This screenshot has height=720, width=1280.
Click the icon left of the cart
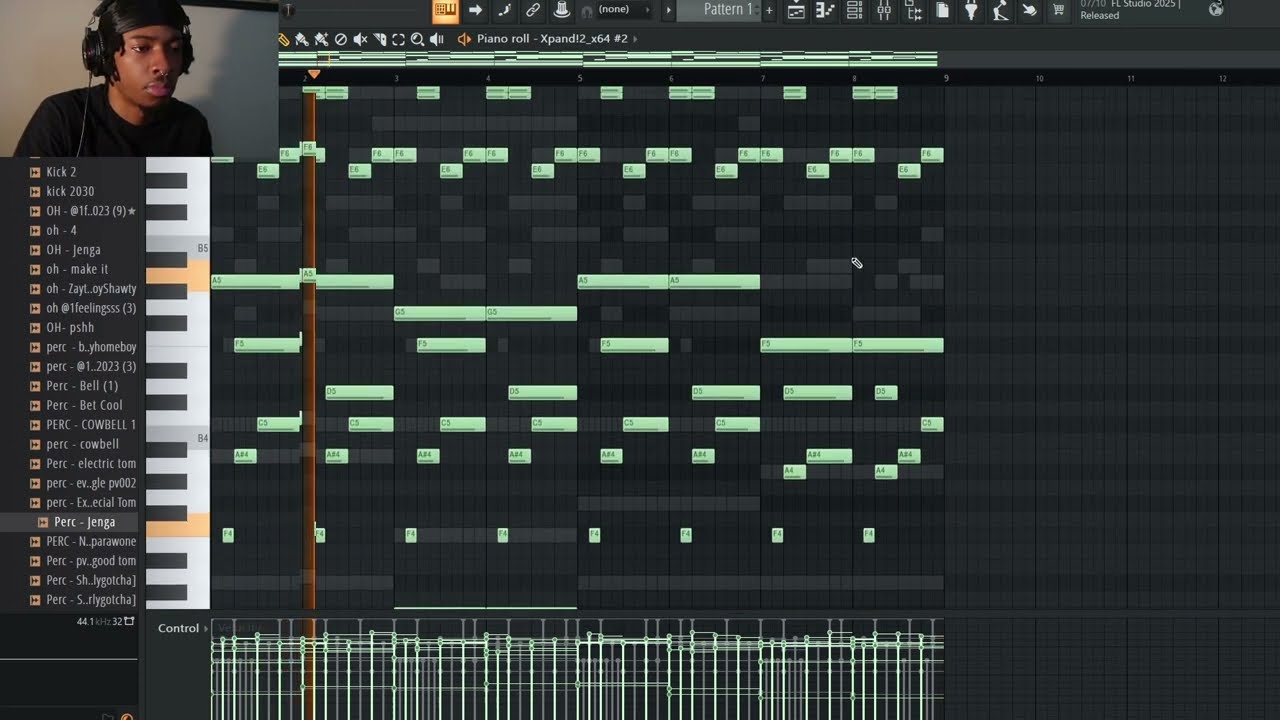1029,10
